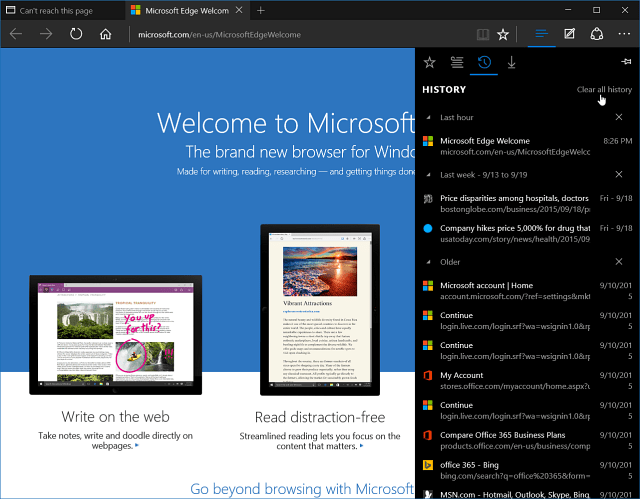Switch to Can't reach this page tab

pos(62,11)
